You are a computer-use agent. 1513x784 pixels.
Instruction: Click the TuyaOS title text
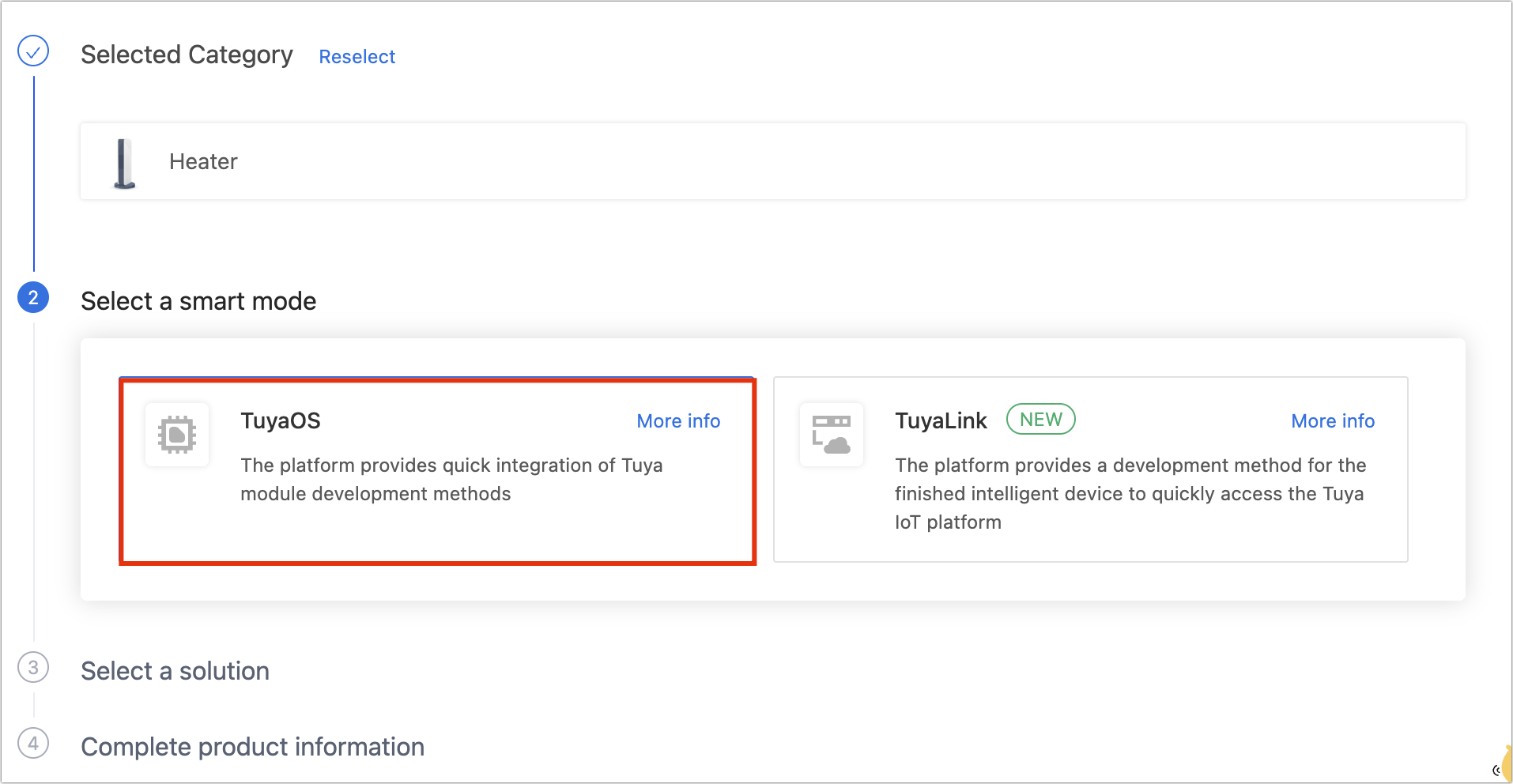click(x=281, y=420)
